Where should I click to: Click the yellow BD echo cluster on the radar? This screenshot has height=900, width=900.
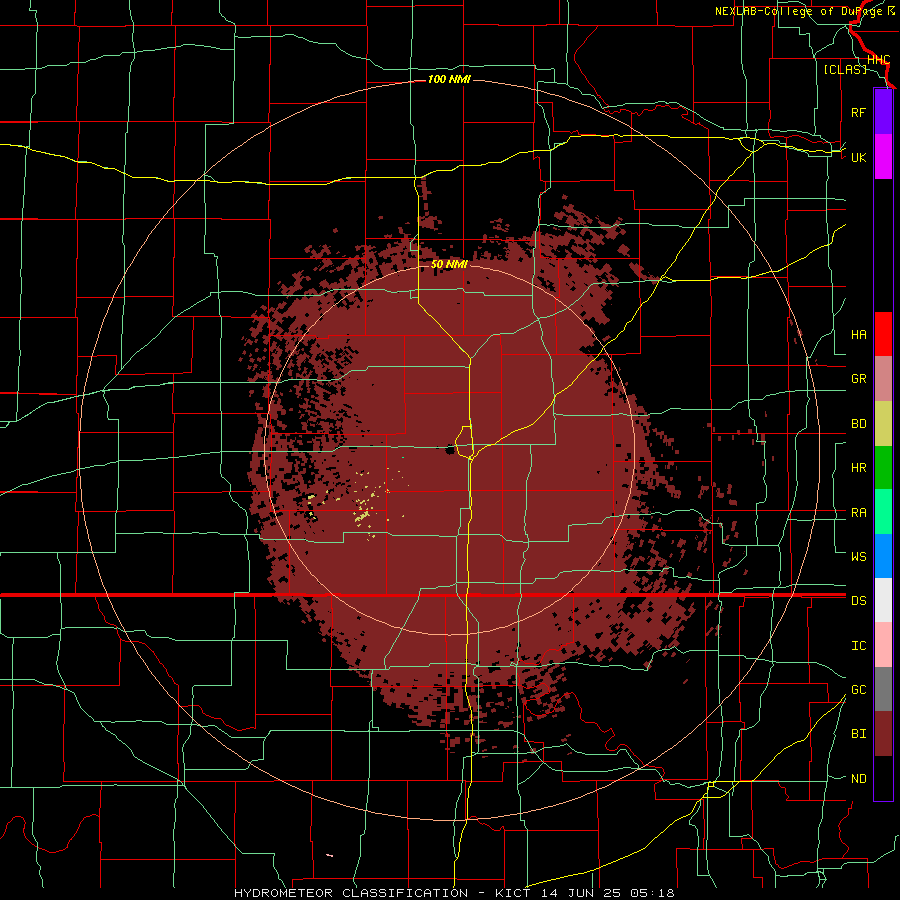click(x=363, y=511)
